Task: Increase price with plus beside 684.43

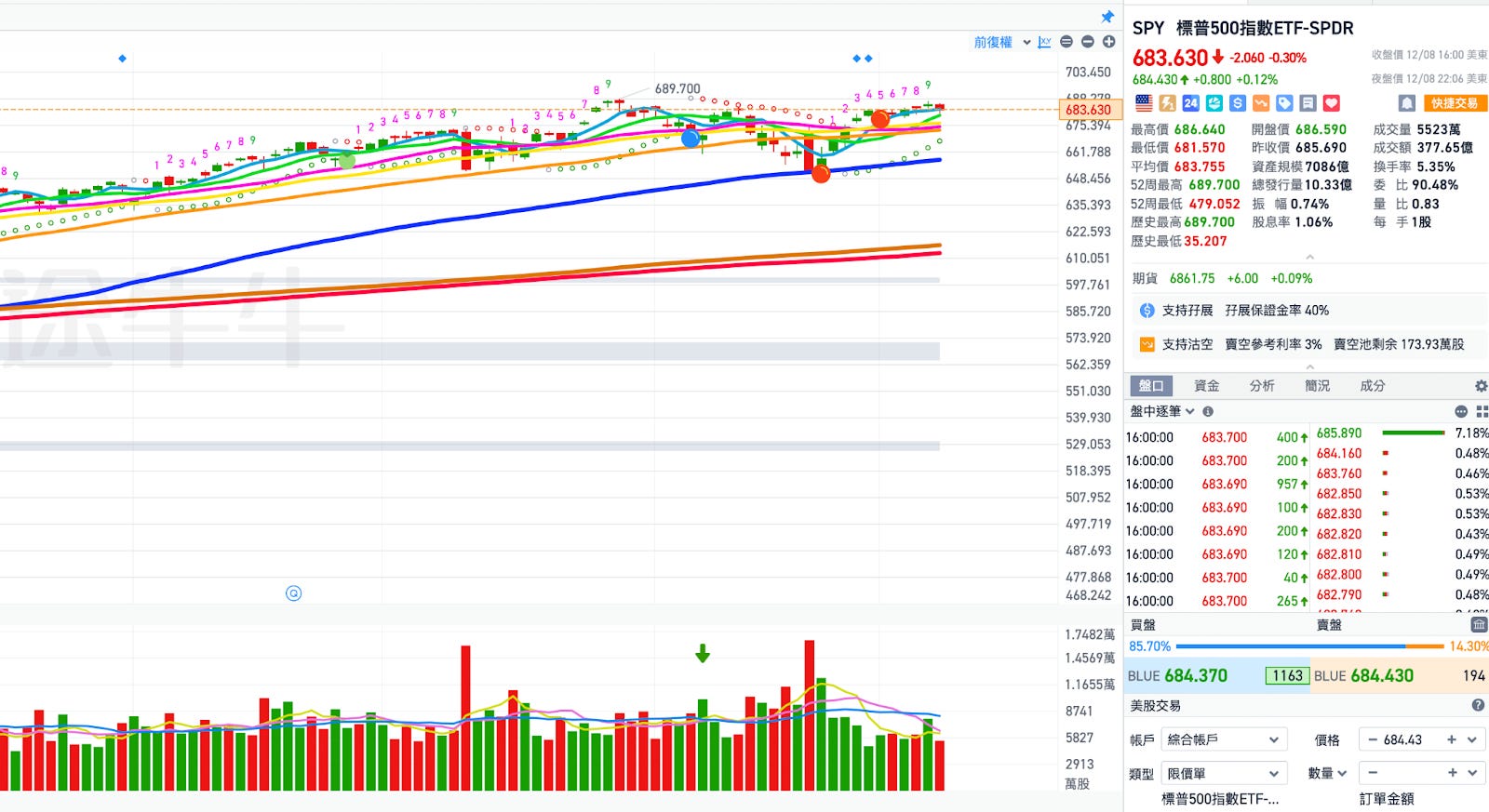Action: [x=1452, y=740]
